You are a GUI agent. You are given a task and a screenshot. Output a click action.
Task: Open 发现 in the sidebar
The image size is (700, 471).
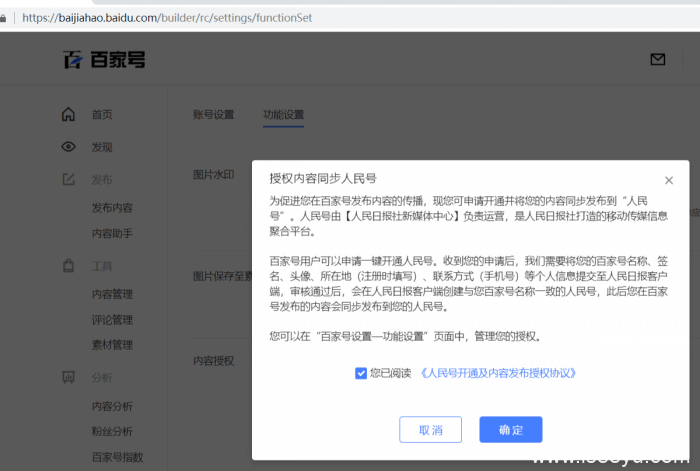102,147
